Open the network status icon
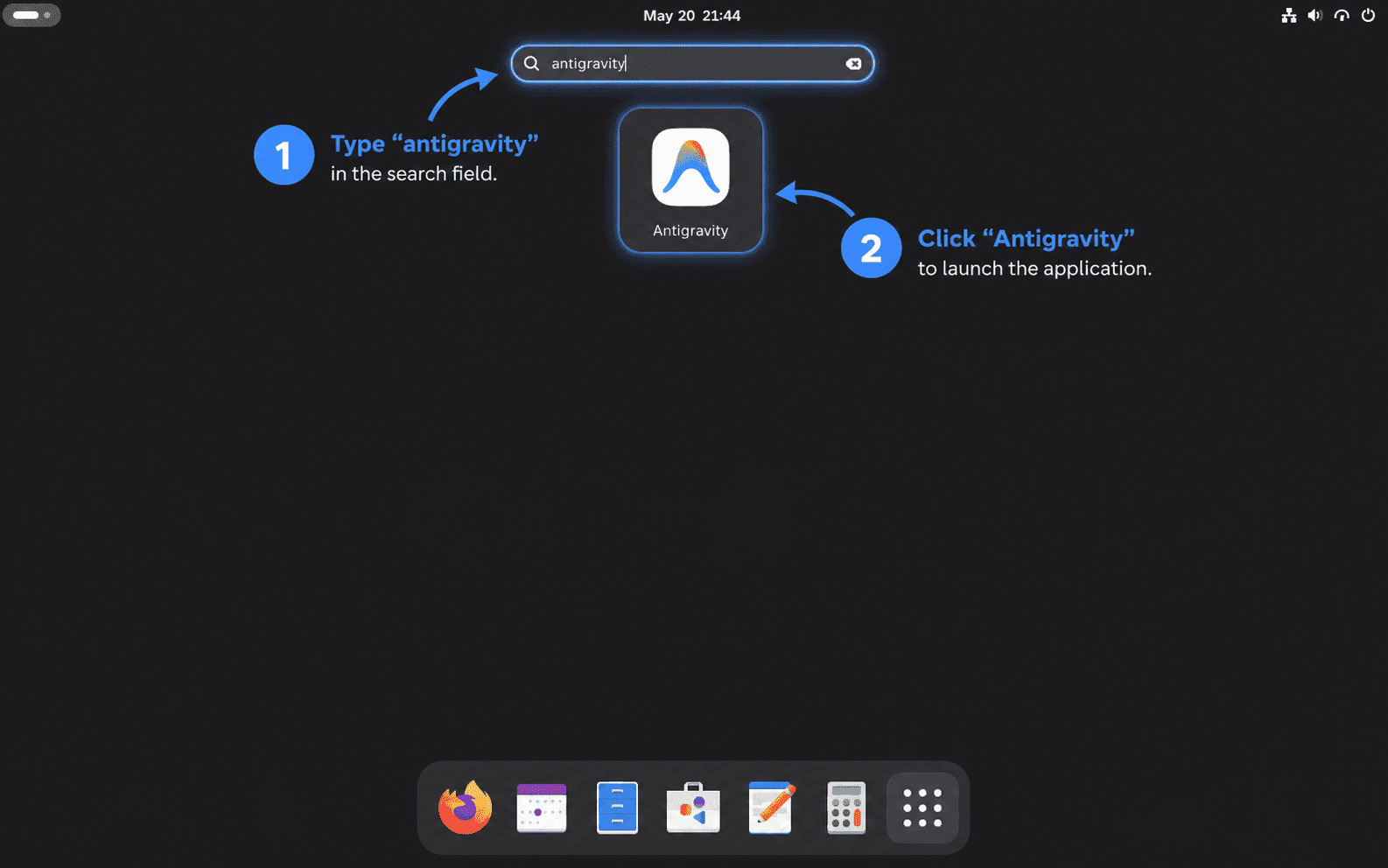The image size is (1388, 868). 1289,15
